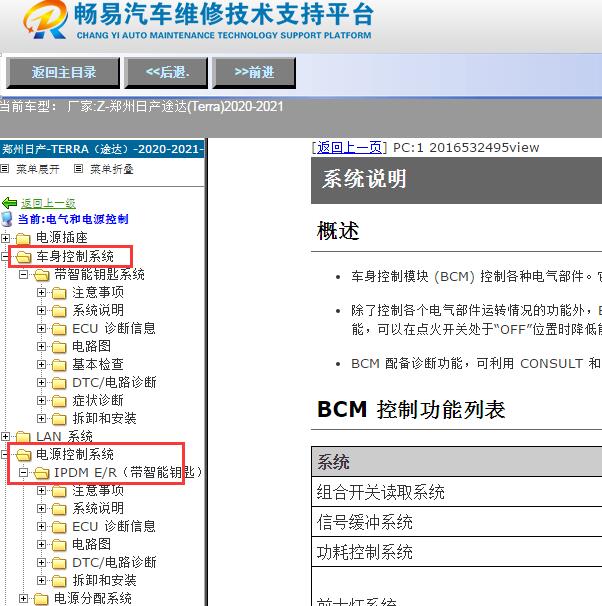The height and width of the screenshot is (606, 602).
Task: Select DTC/电路诊断 under IPDM E/R
Action: click(114, 562)
